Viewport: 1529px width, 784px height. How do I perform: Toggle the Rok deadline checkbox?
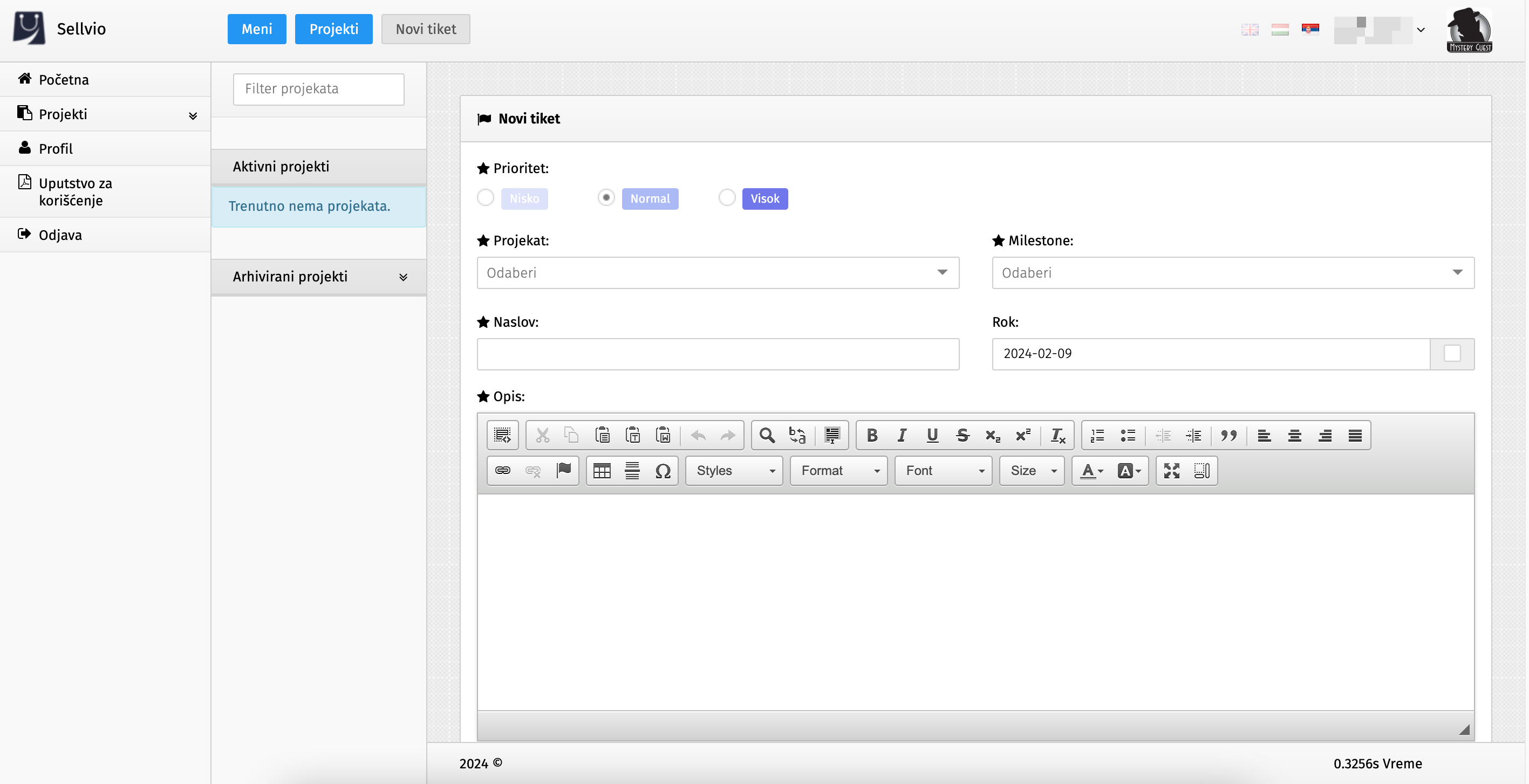(1452, 354)
